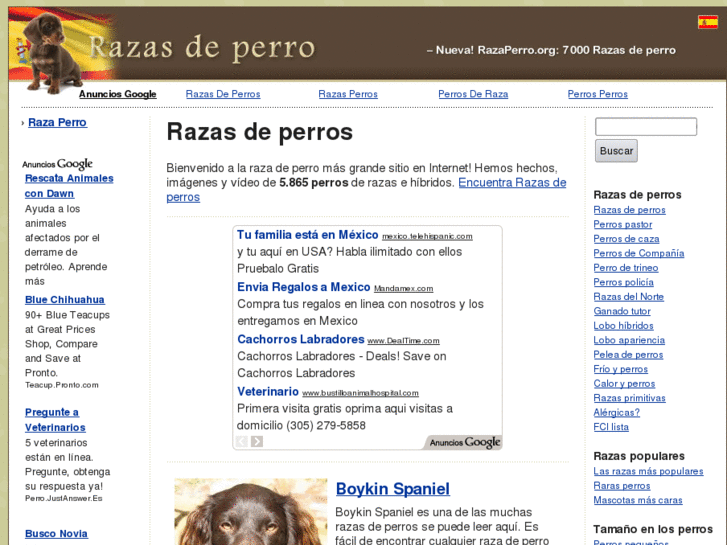This screenshot has width=727, height=545.
Task: Open the Perros pastor link
Action: coord(623,224)
